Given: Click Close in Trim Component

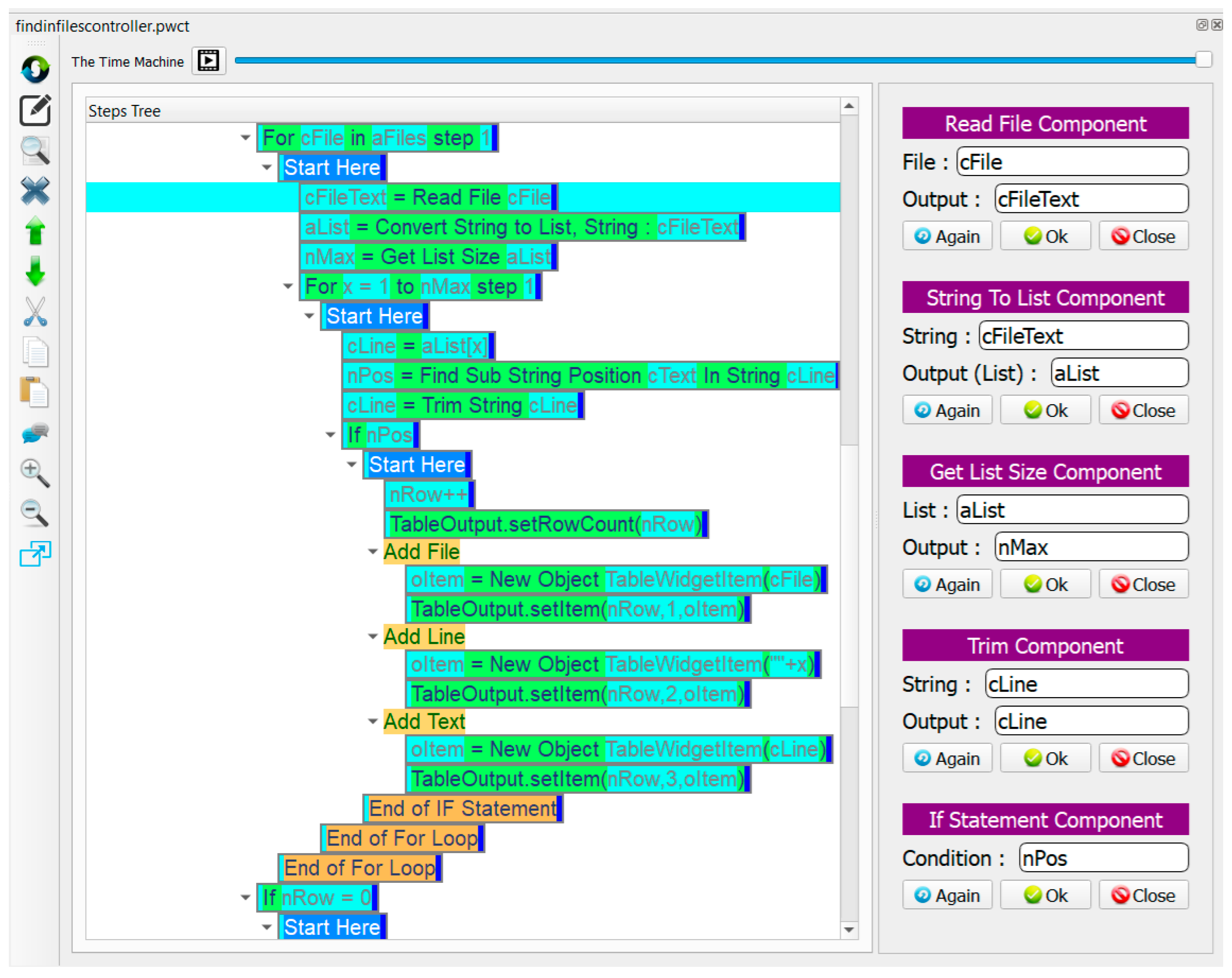Looking at the screenshot, I should point(1143,759).
